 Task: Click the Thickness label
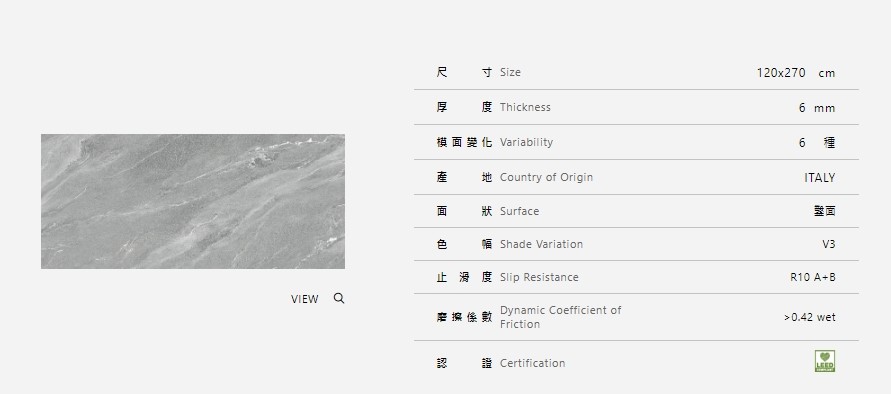point(525,107)
